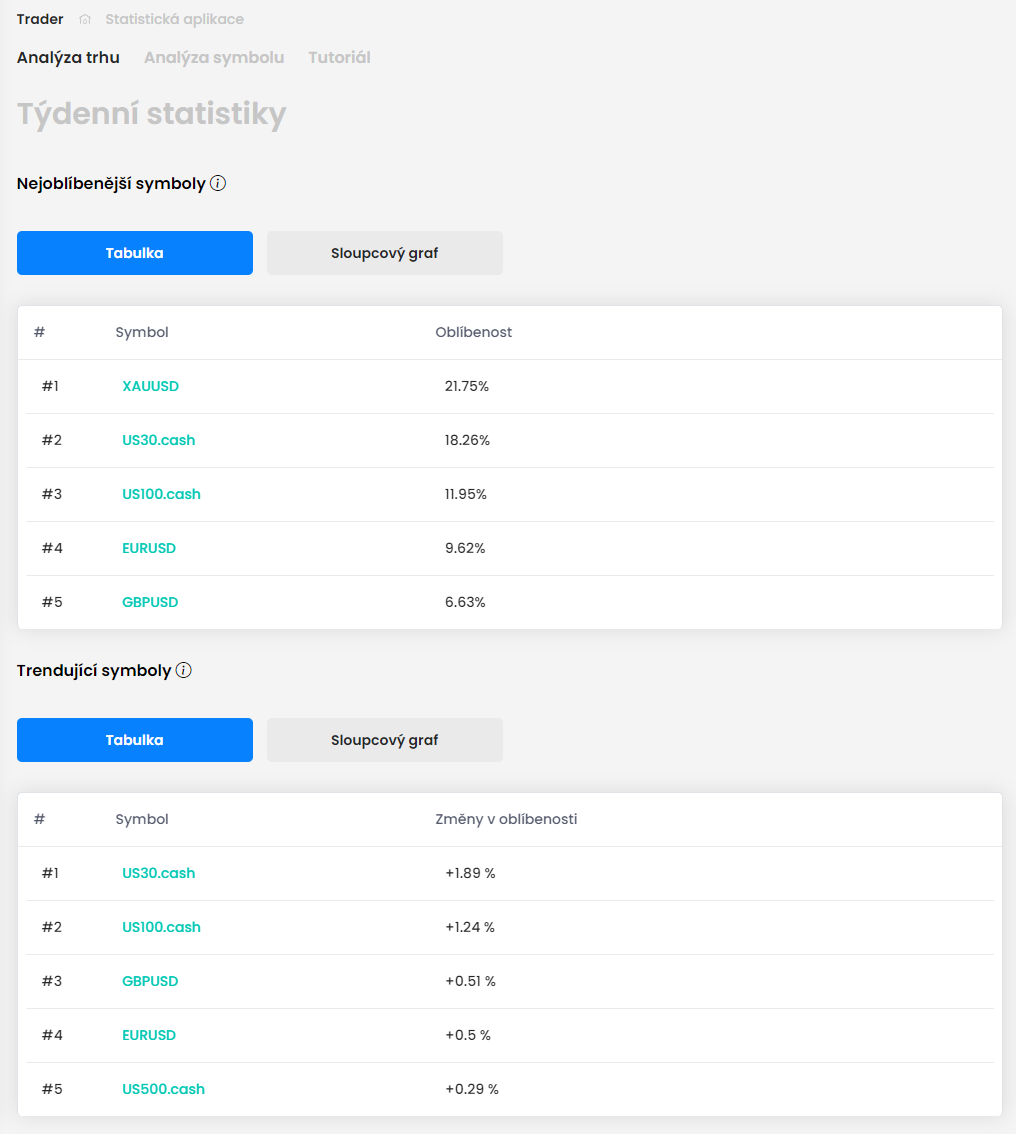Open the Tutoriál tab
Viewport: 1016px width, 1134px height.
pyautogui.click(x=339, y=57)
